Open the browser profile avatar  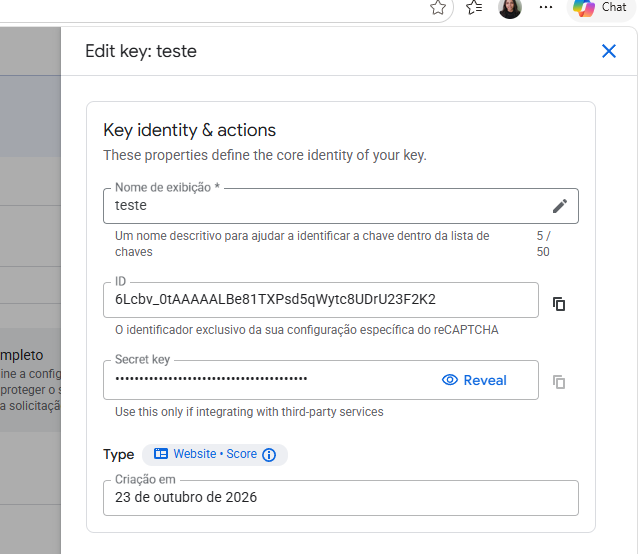click(510, 8)
